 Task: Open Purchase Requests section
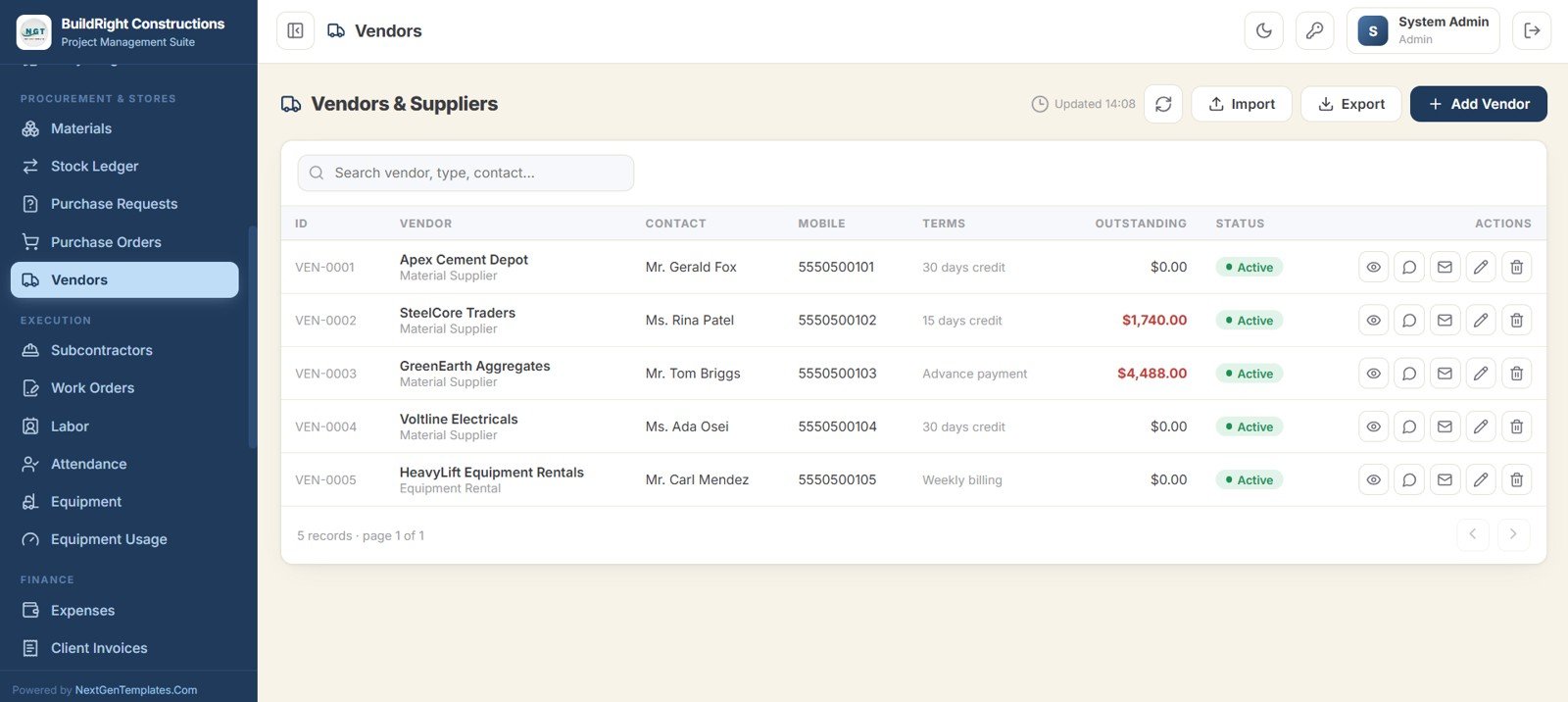coord(124,204)
